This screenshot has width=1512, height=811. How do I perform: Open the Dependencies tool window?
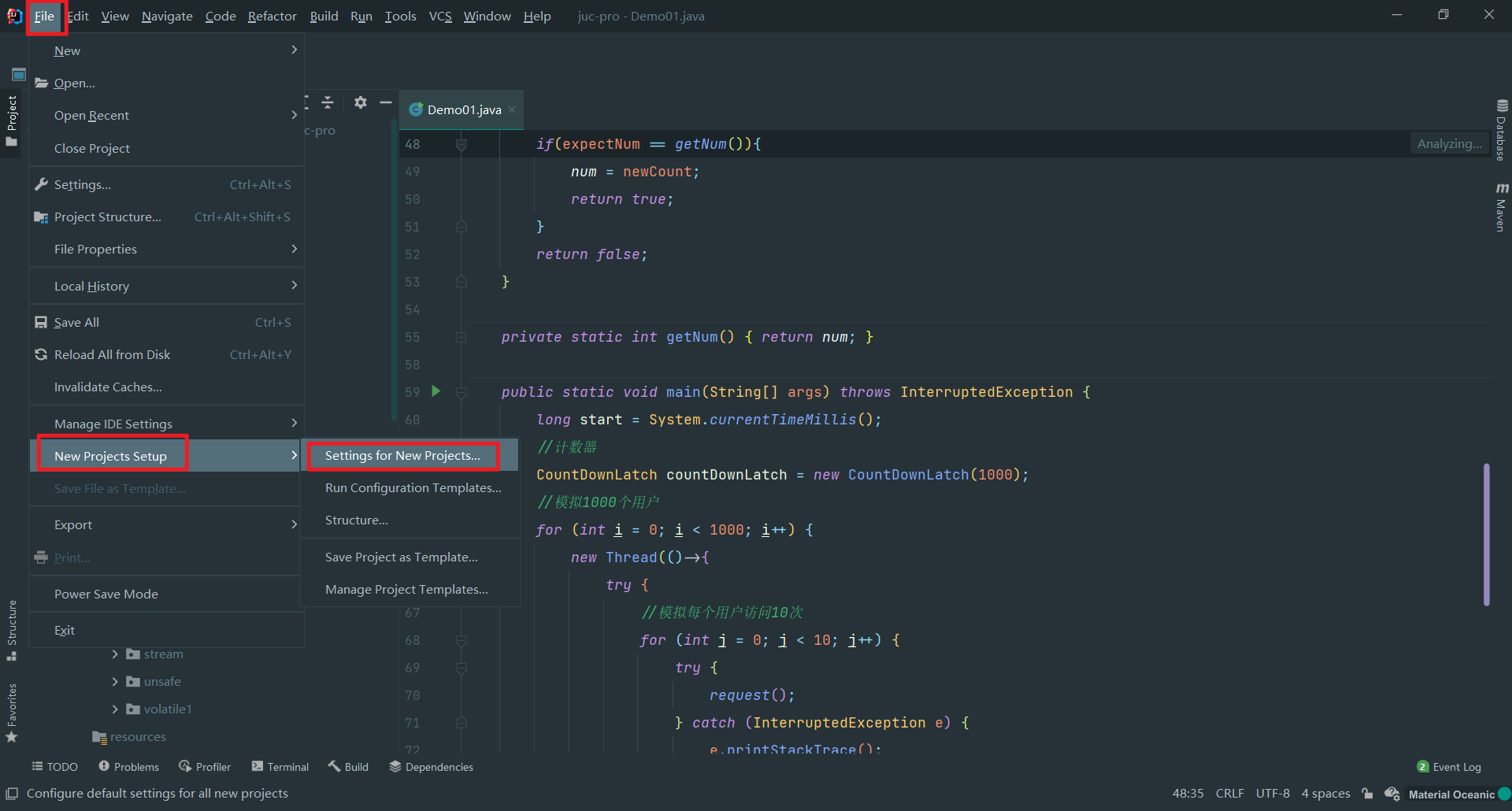(x=432, y=767)
